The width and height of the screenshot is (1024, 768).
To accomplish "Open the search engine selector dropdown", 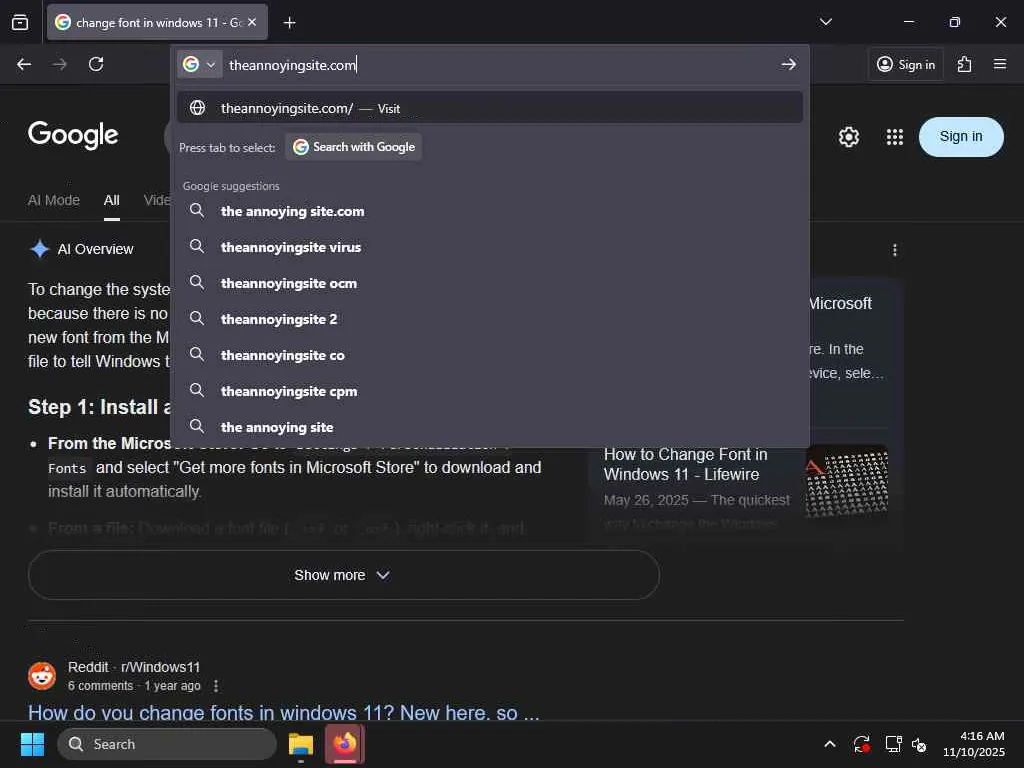I will coord(200,64).
